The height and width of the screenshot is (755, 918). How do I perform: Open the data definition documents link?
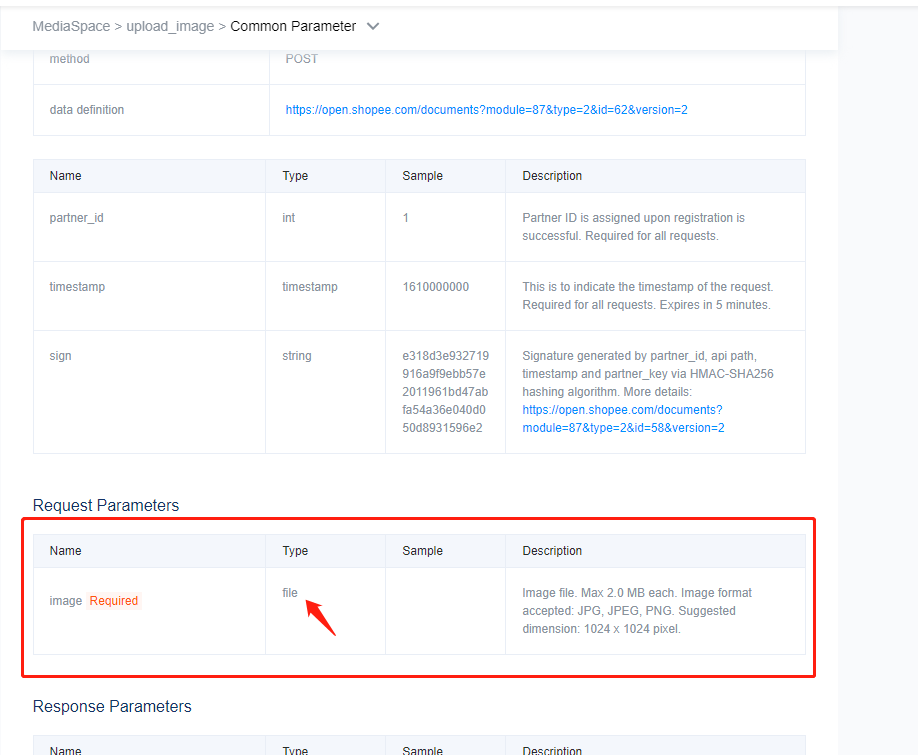[x=486, y=110]
